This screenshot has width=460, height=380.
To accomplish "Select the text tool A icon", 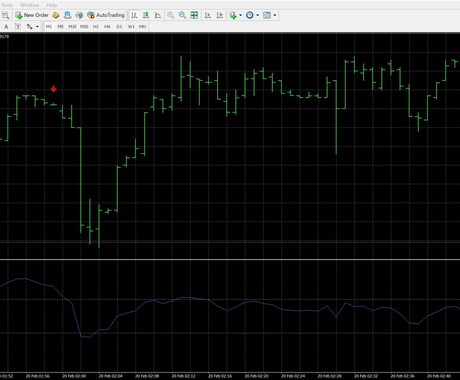I will pos(6,27).
